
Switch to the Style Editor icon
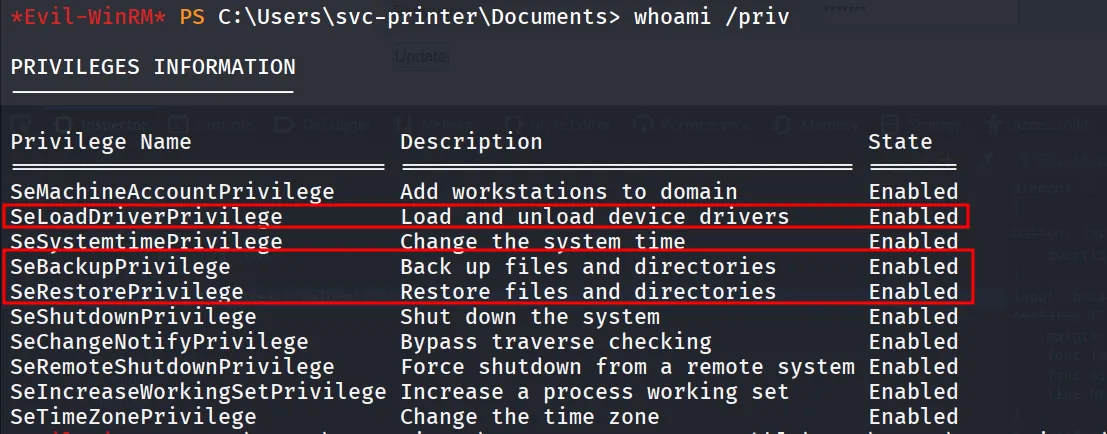click(515, 124)
